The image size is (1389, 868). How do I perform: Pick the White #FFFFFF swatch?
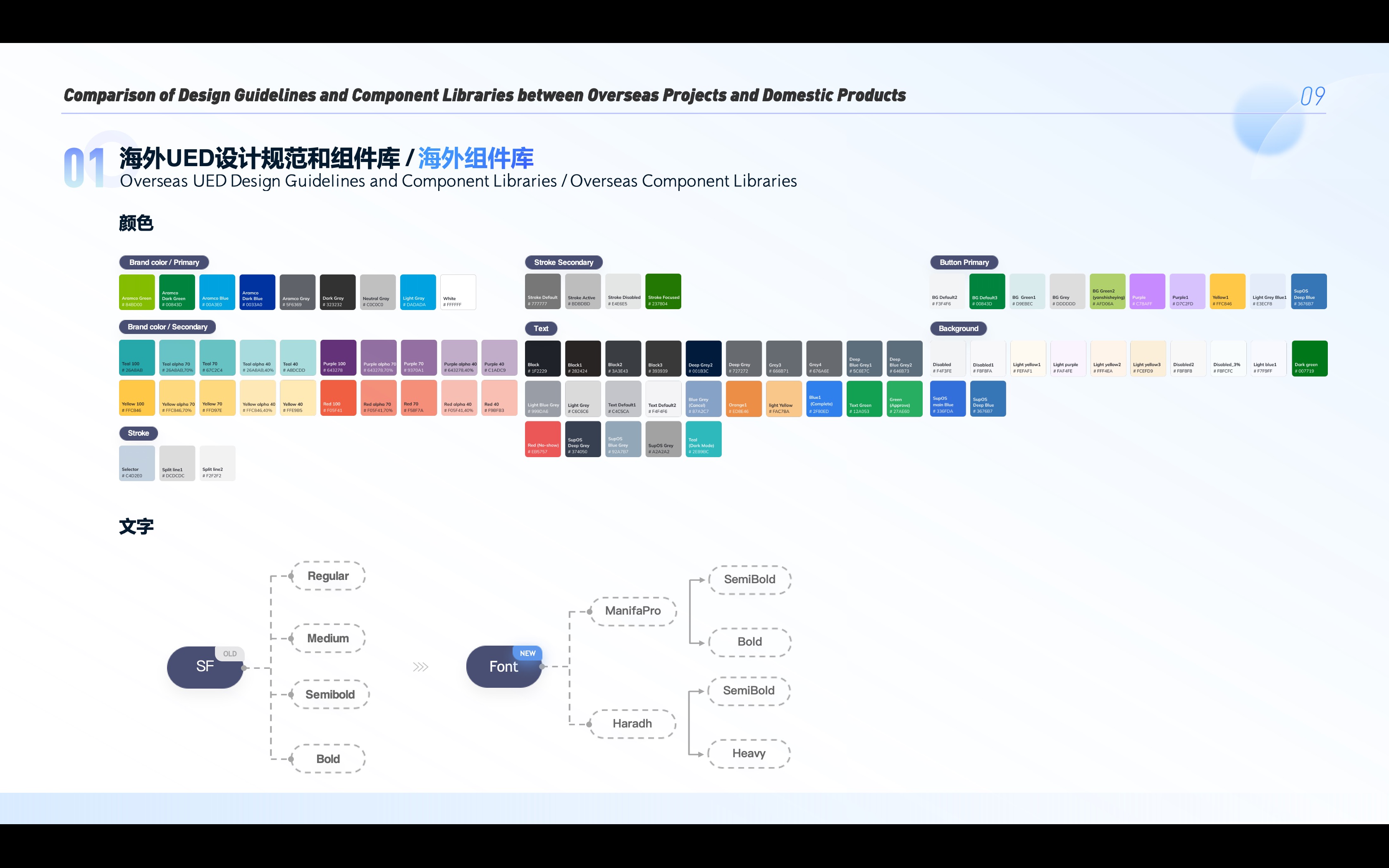[458, 292]
